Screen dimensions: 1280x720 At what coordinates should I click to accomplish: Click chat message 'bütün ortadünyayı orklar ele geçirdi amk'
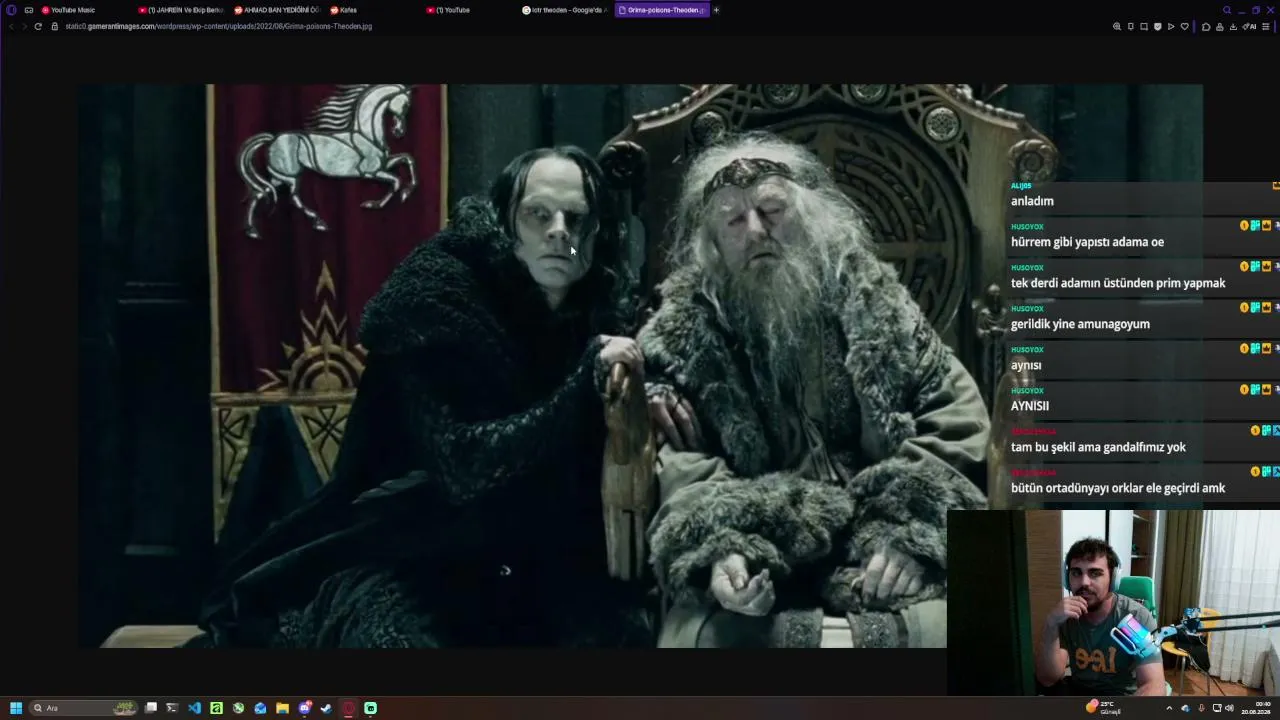point(1118,488)
